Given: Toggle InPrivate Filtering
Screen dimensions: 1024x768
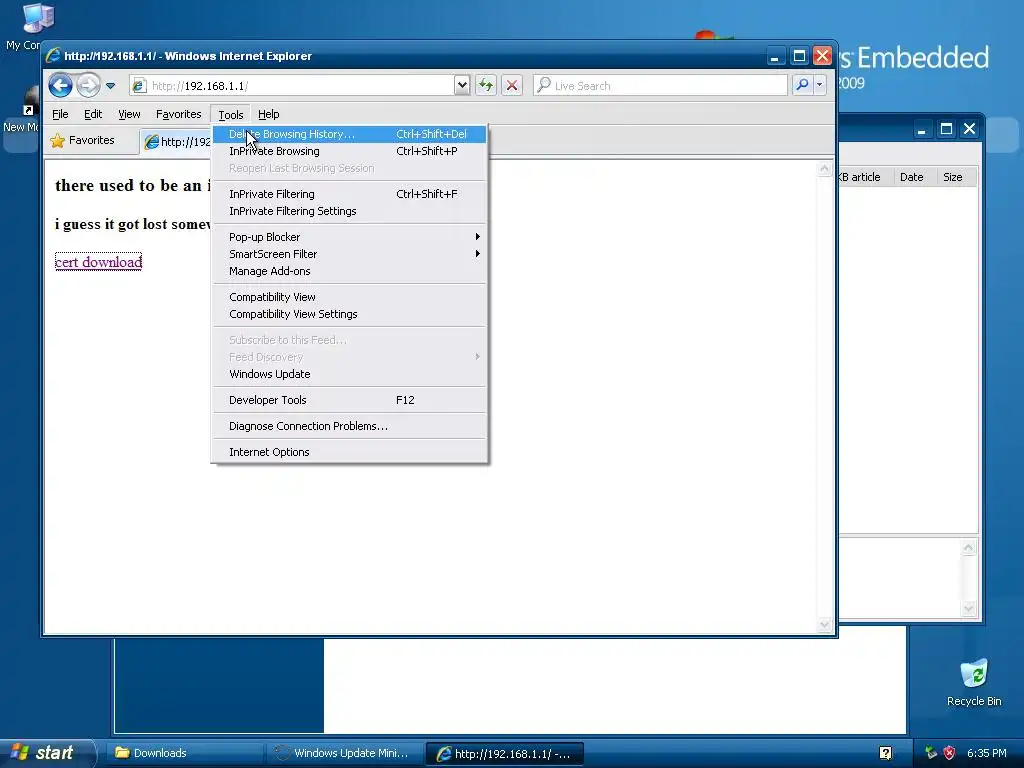Looking at the screenshot, I should click(349, 194).
